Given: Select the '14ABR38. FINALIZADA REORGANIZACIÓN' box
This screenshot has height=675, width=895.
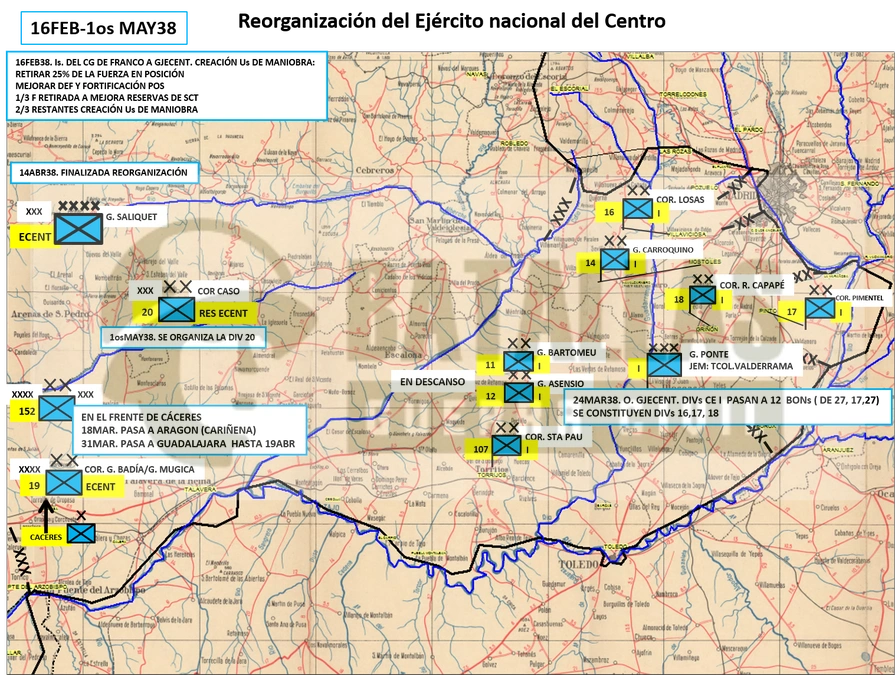Looking at the screenshot, I should pos(104,172).
